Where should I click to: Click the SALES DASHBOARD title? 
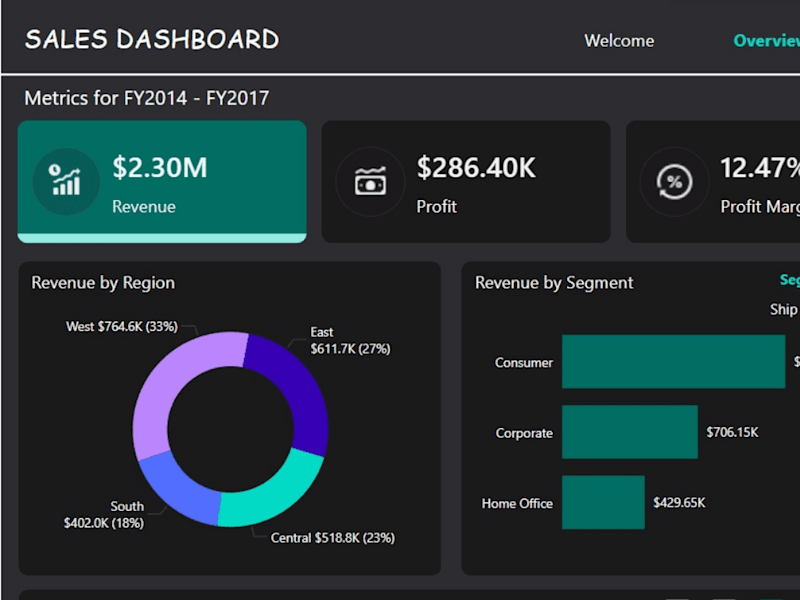(x=152, y=39)
